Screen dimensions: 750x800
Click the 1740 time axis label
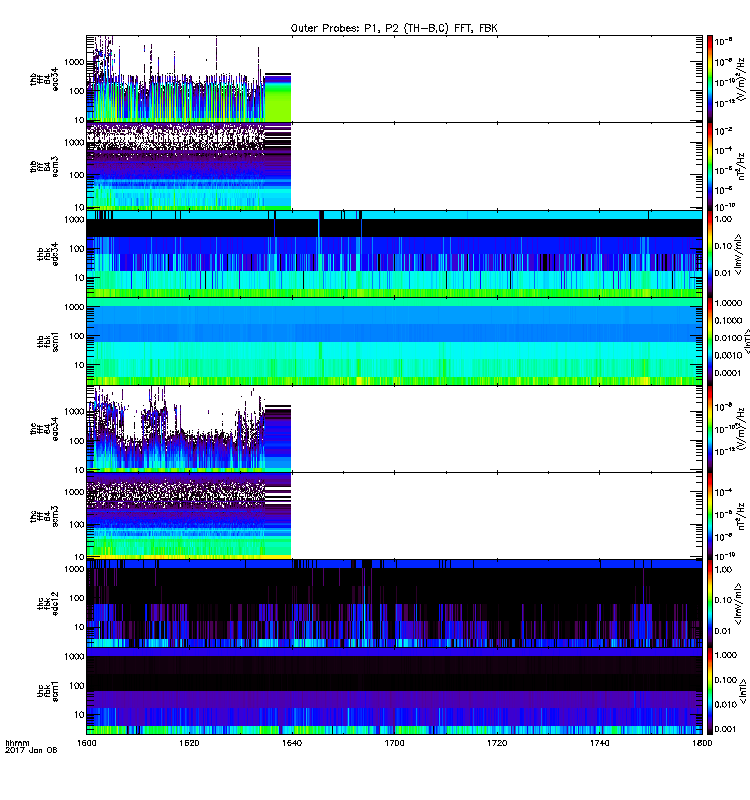coord(599,743)
